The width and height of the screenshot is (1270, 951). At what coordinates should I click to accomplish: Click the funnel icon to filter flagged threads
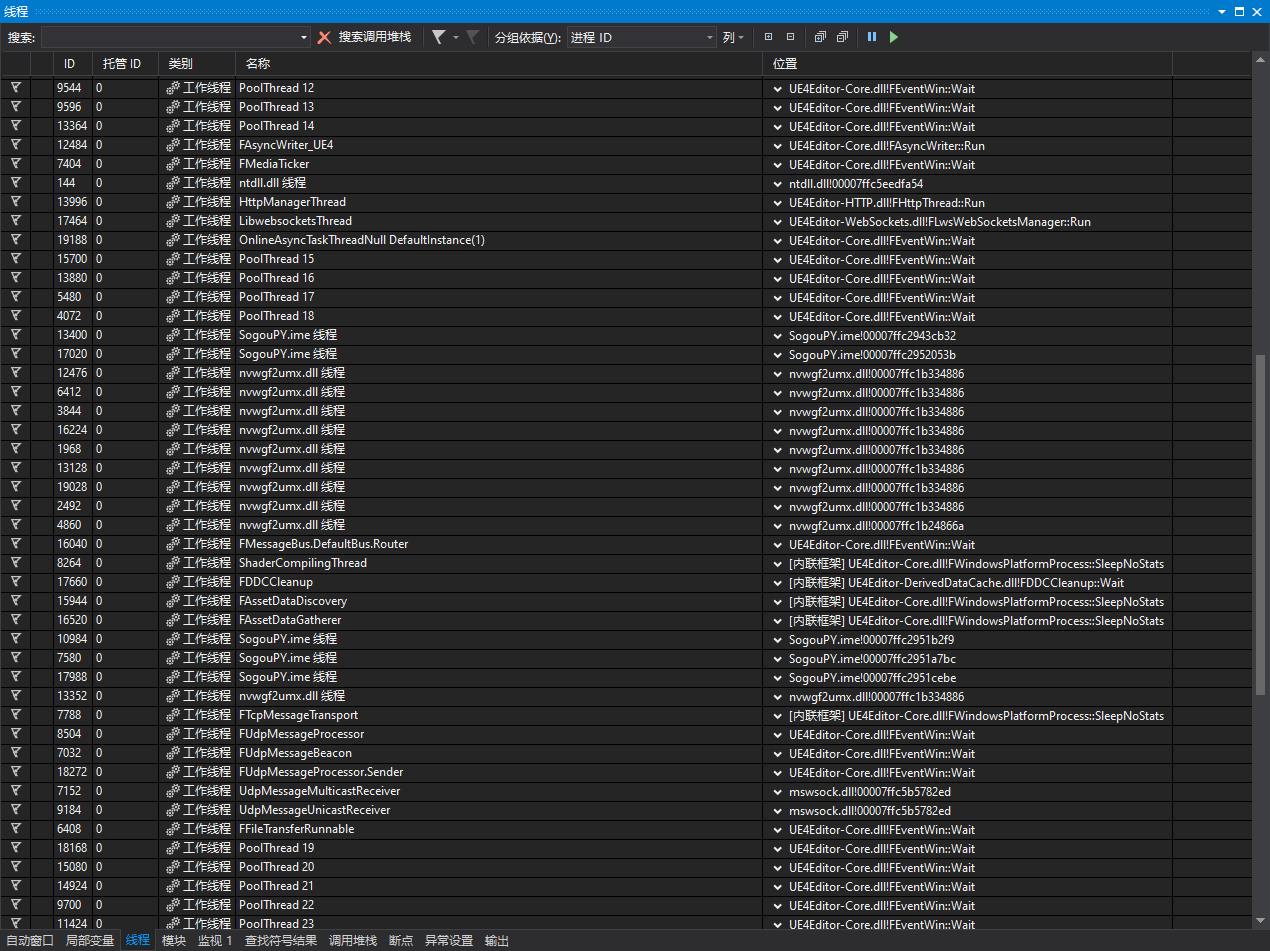(437, 37)
